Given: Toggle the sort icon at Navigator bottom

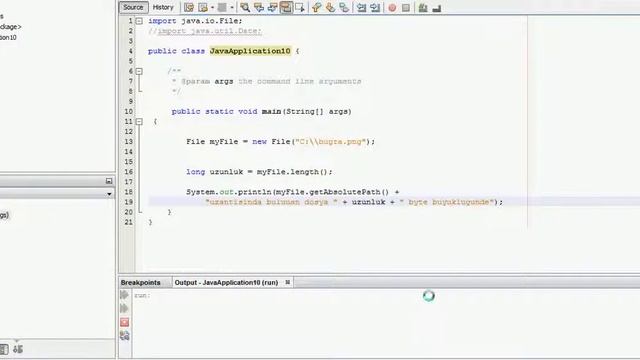Looking at the screenshot, I should pyautogui.click(x=18, y=349).
